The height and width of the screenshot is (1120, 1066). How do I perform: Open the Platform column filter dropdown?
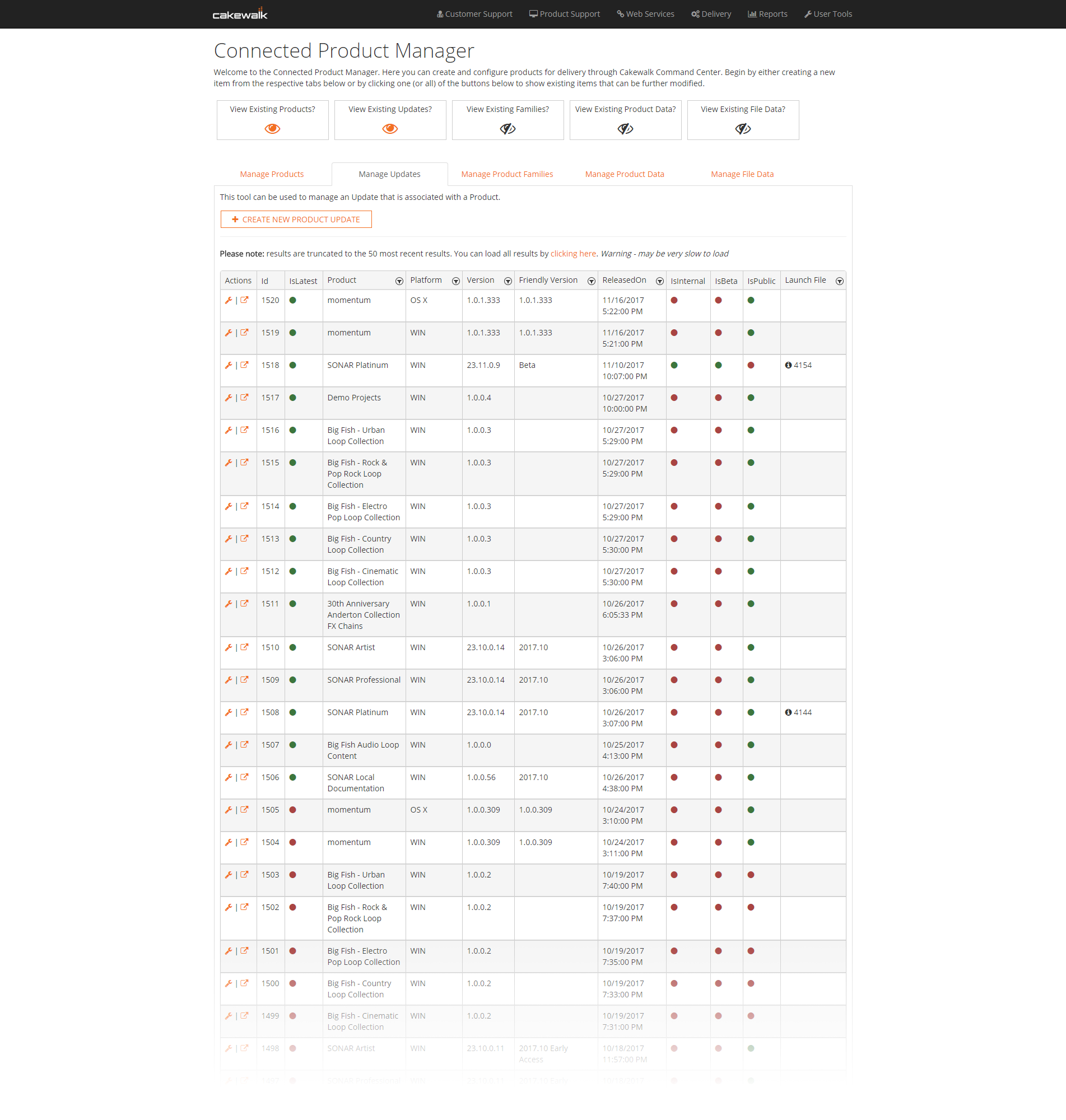pyautogui.click(x=455, y=281)
